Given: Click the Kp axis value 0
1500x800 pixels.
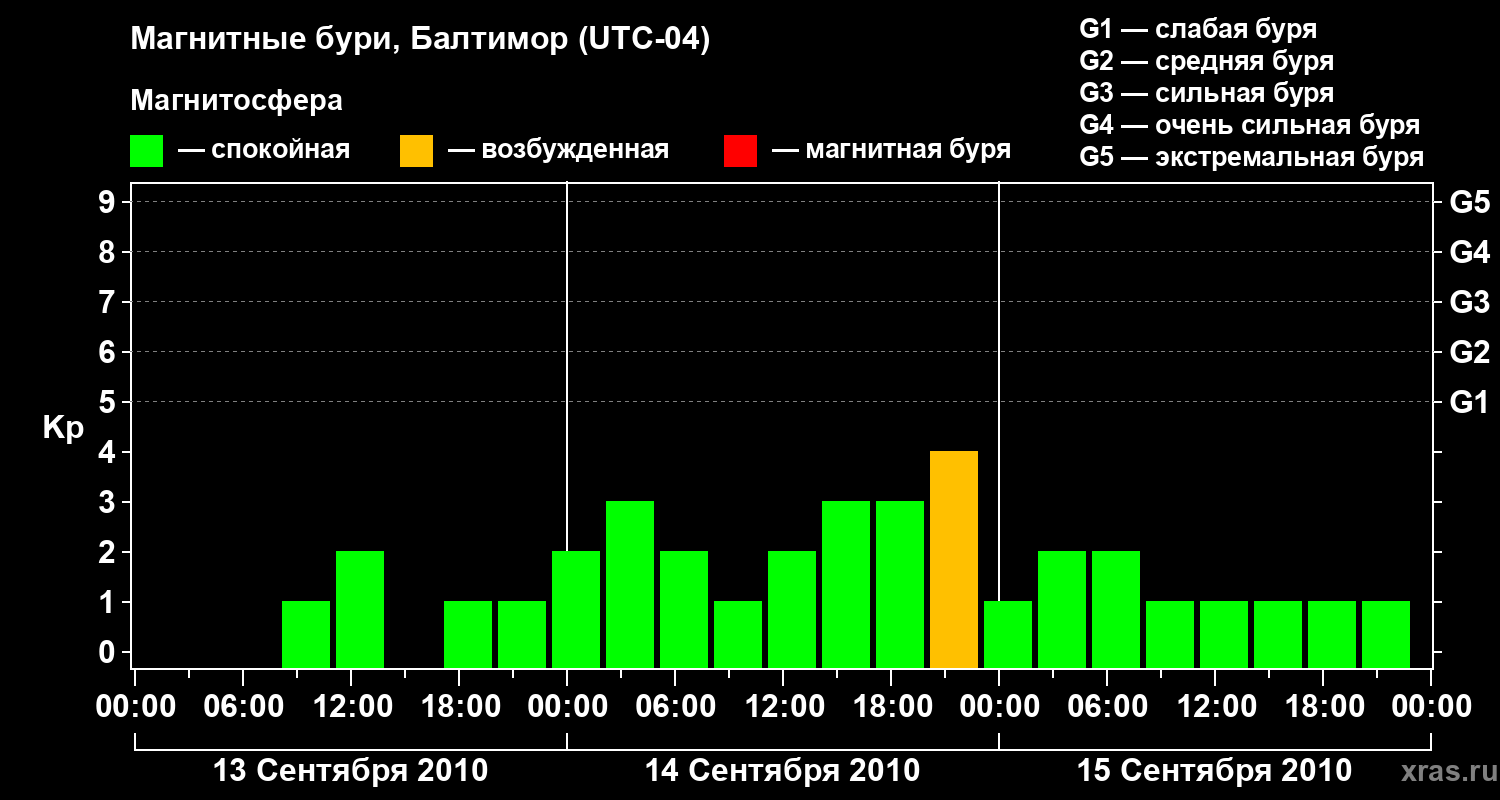Looking at the screenshot, I should 109,653.
